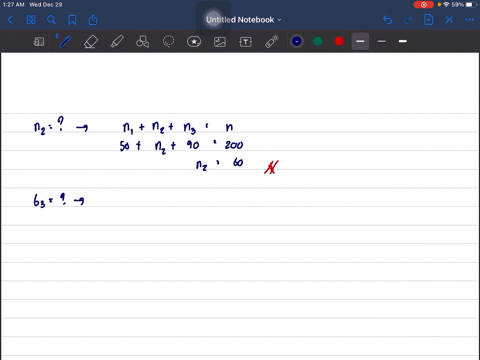Tap the red check mark drawing
480x360 pixels.
click(x=271, y=167)
